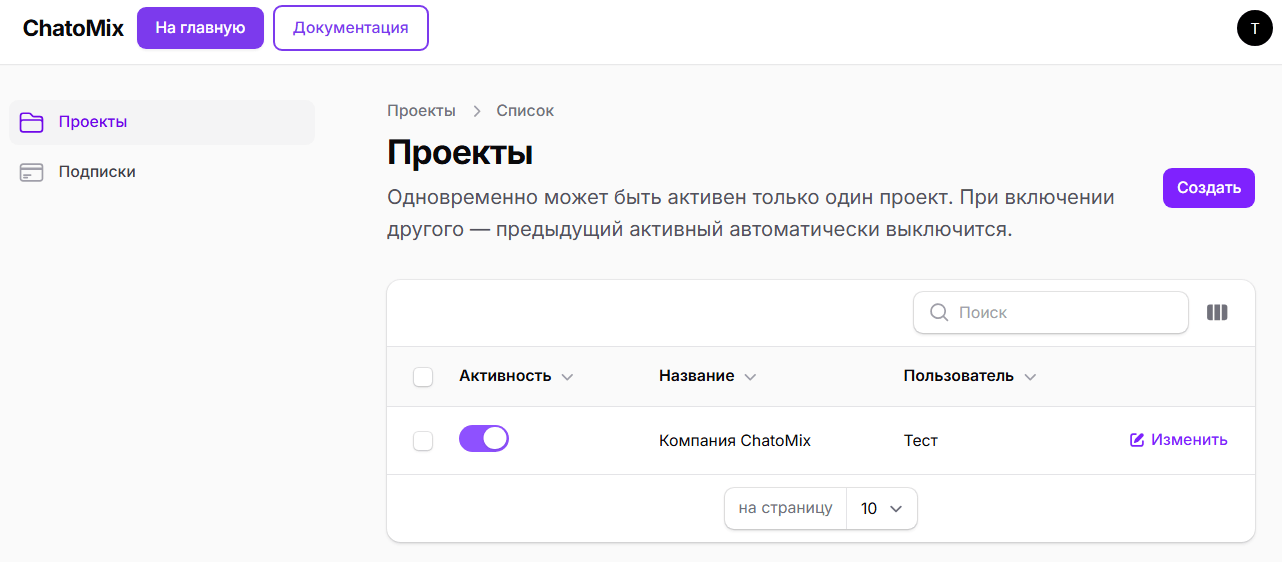
Task: Open the column visibility toggle icon
Action: pos(1217,312)
